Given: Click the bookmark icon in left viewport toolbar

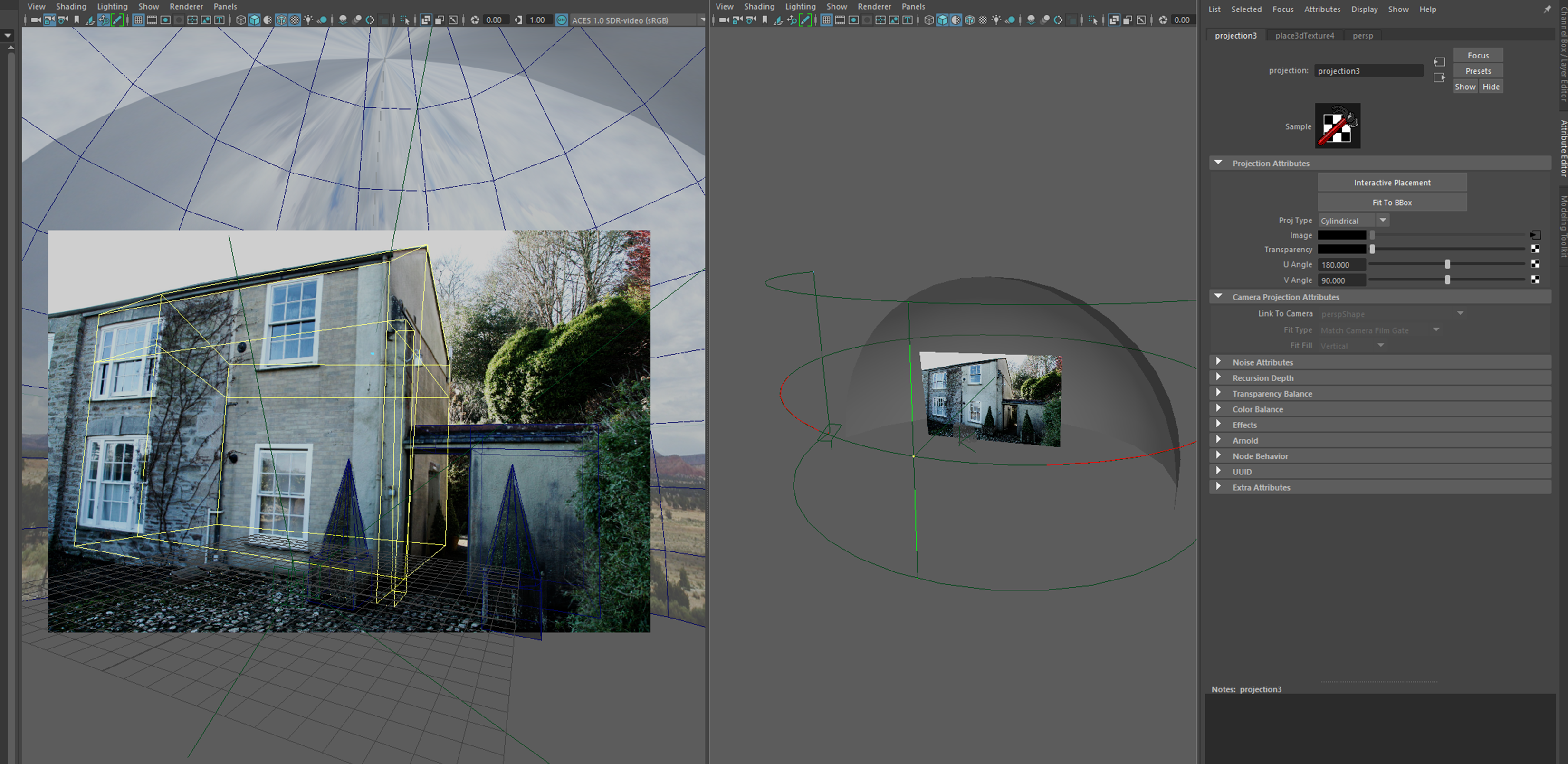Looking at the screenshot, I should tap(76, 20).
